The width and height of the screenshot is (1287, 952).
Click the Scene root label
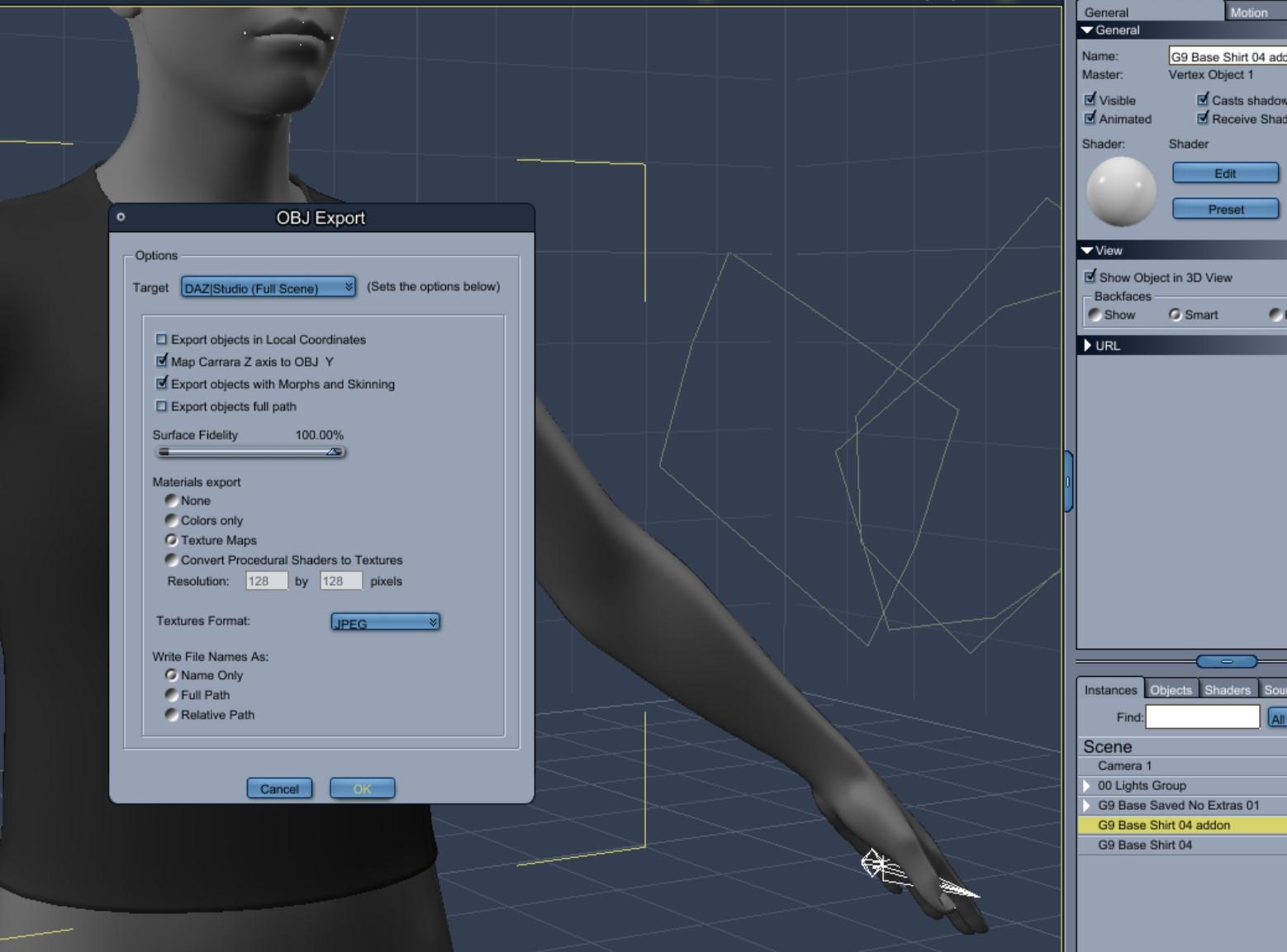point(1108,747)
